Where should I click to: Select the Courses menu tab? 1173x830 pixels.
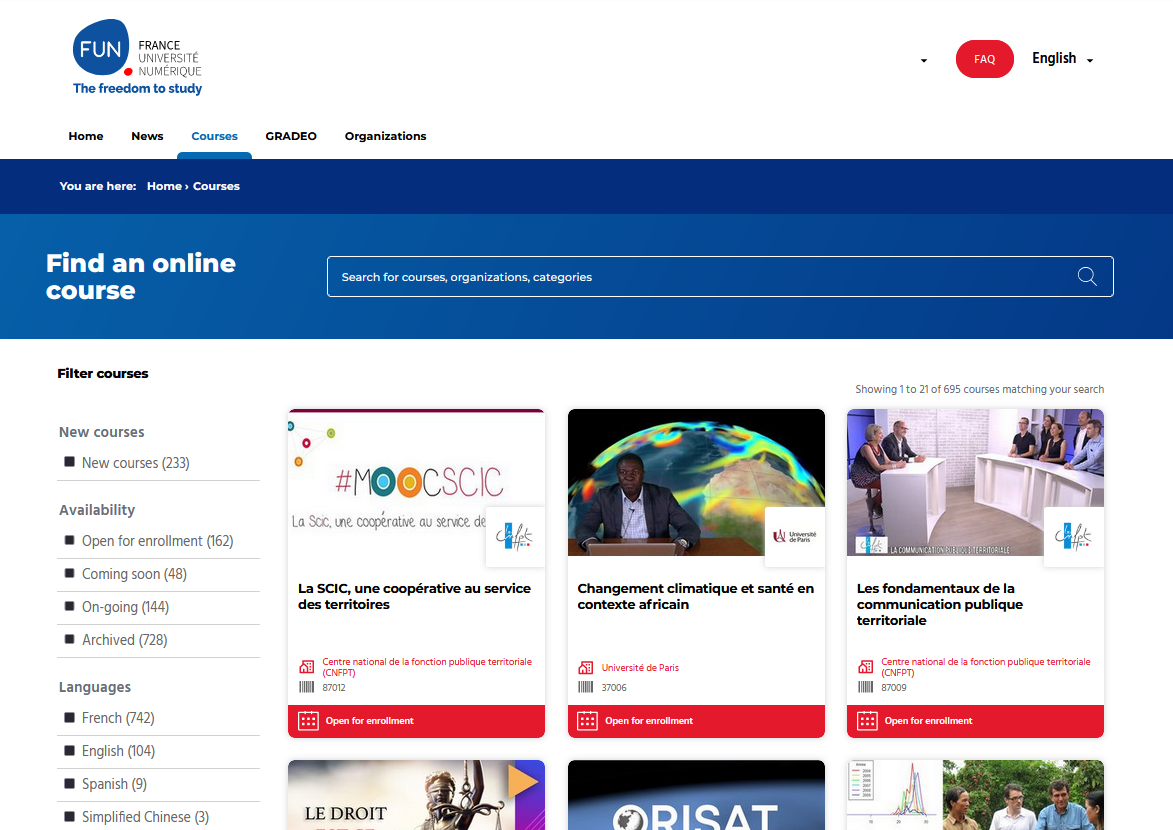click(215, 136)
